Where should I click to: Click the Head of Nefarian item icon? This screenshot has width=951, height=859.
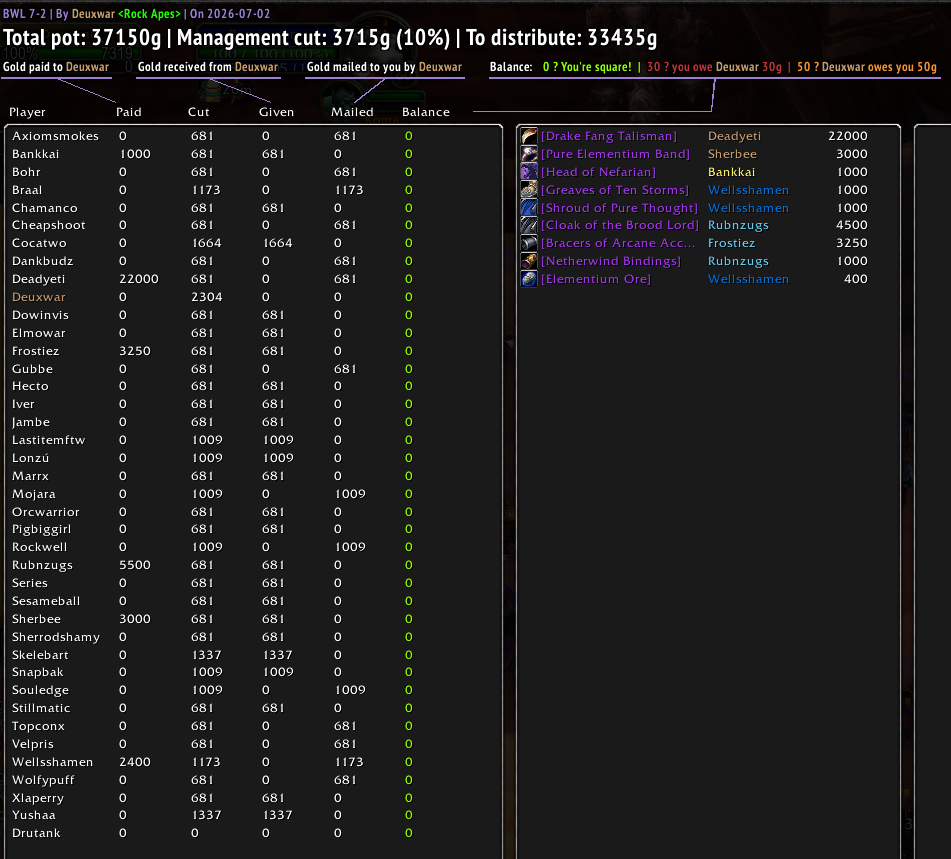click(x=529, y=172)
